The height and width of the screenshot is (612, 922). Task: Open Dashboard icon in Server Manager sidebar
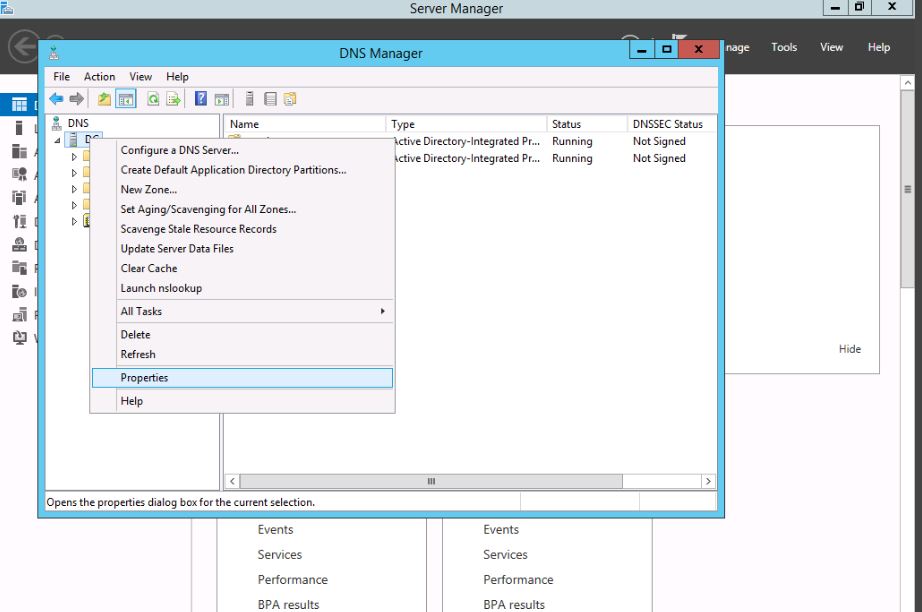19,105
